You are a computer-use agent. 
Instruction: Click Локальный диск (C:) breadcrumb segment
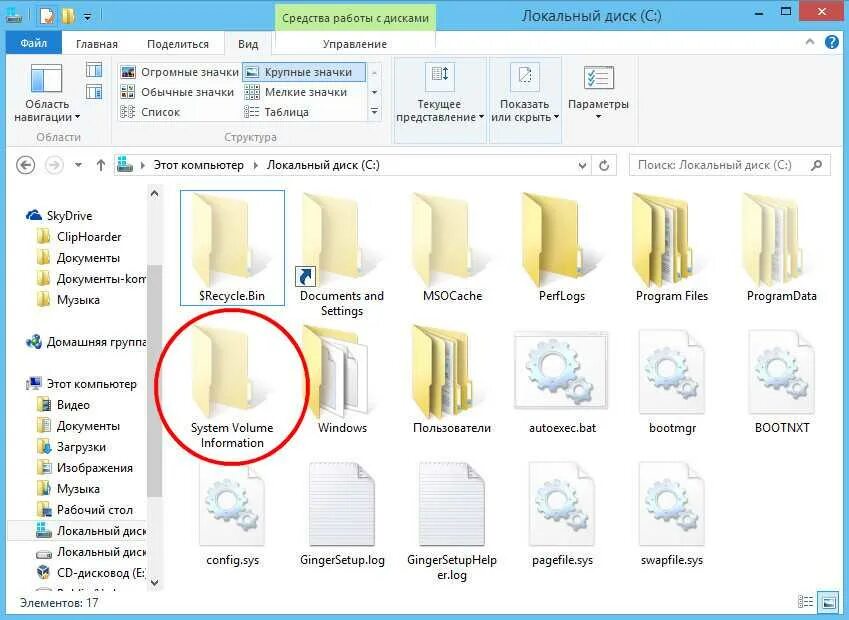(323, 165)
